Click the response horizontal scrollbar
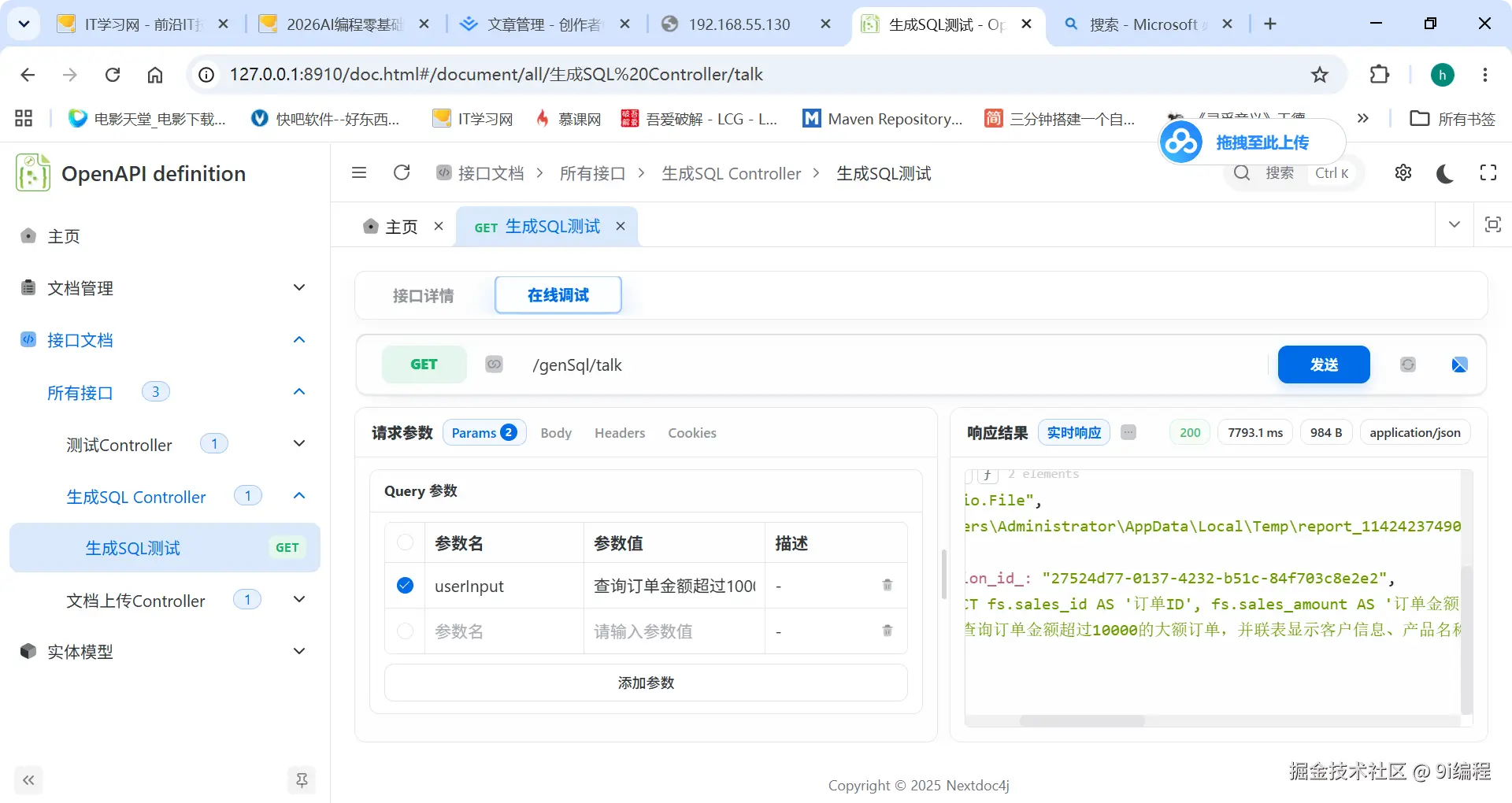 pos(1082,720)
